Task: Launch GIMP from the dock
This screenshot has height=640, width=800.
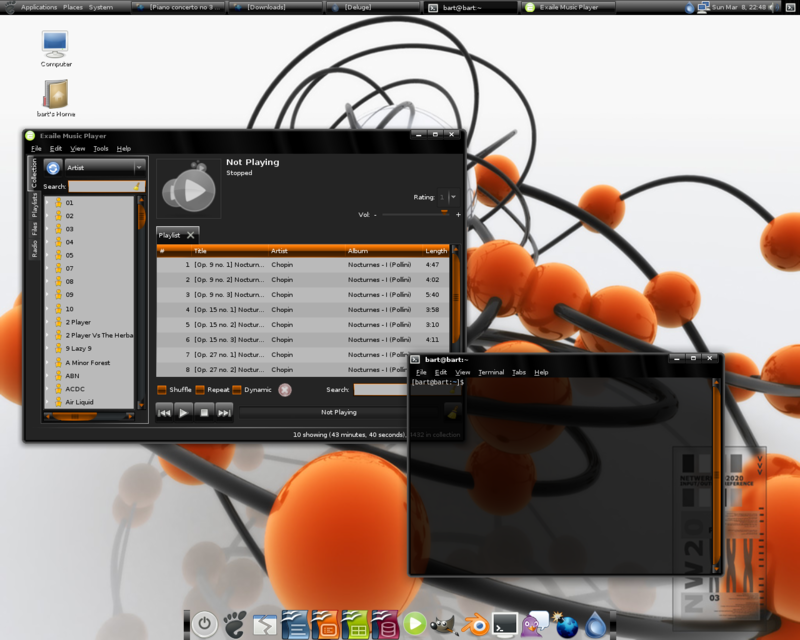Action: 444,625
